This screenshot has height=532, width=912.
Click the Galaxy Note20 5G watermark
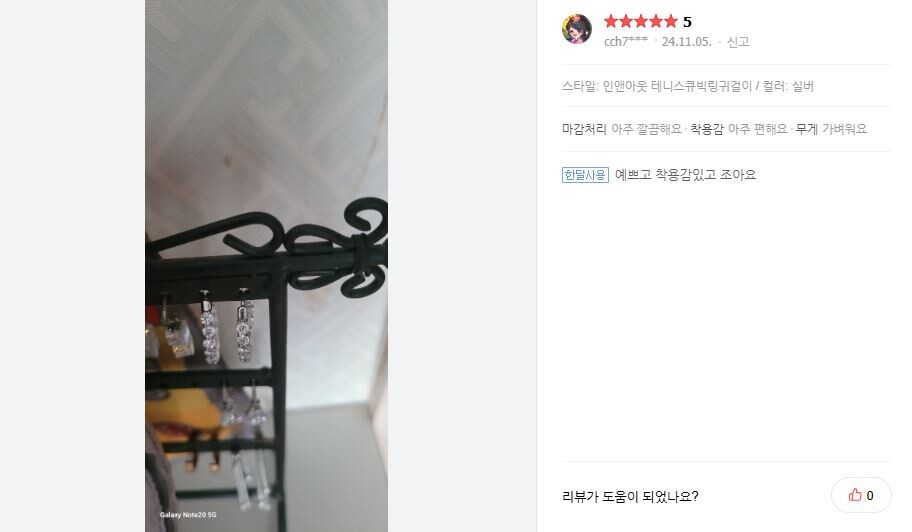188,515
